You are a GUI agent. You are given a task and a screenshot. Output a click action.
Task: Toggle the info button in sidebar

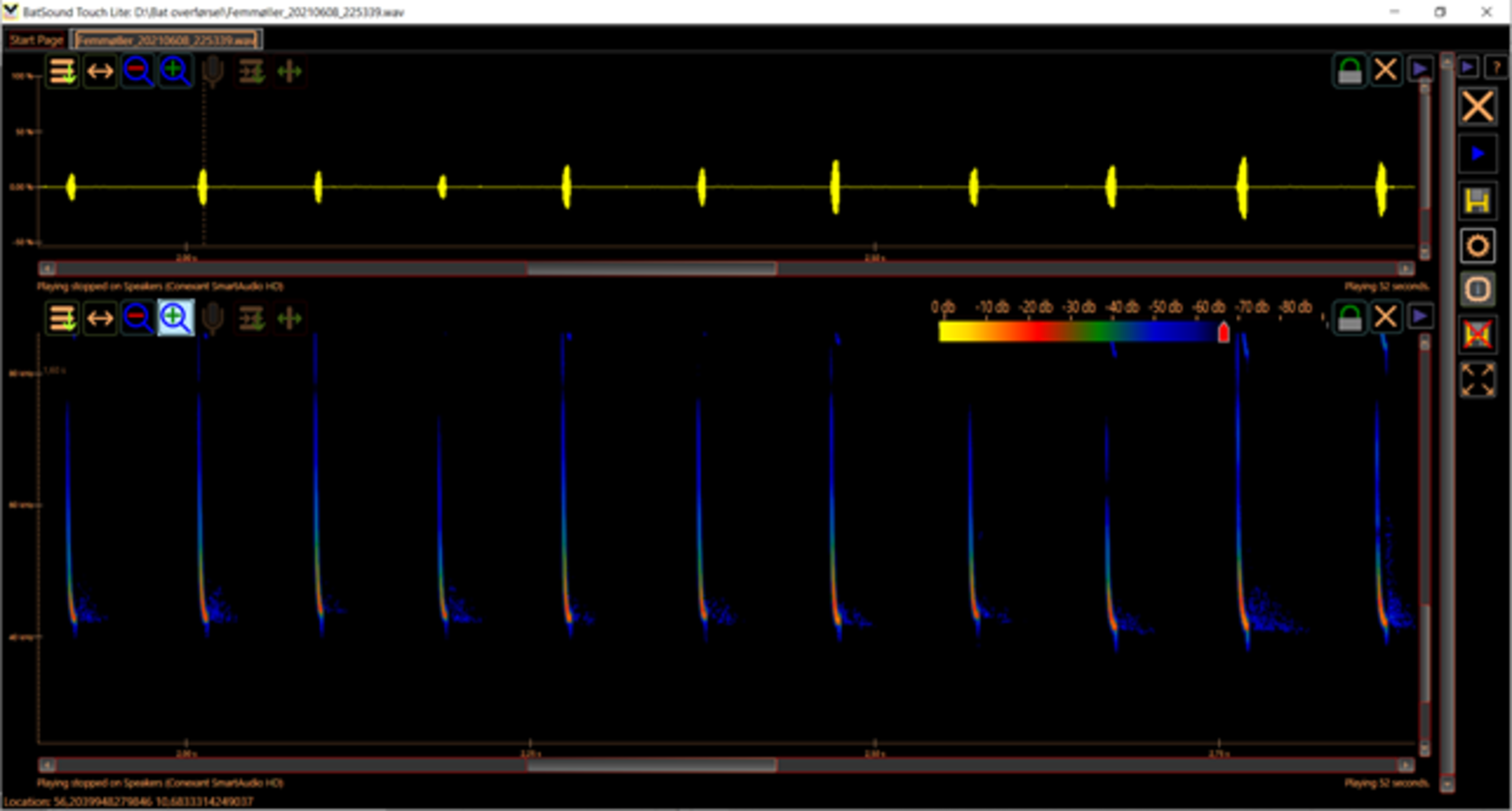[1477, 289]
